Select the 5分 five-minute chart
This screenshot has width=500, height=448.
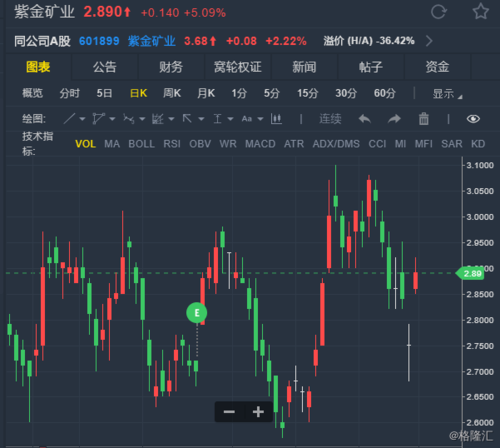(272, 93)
